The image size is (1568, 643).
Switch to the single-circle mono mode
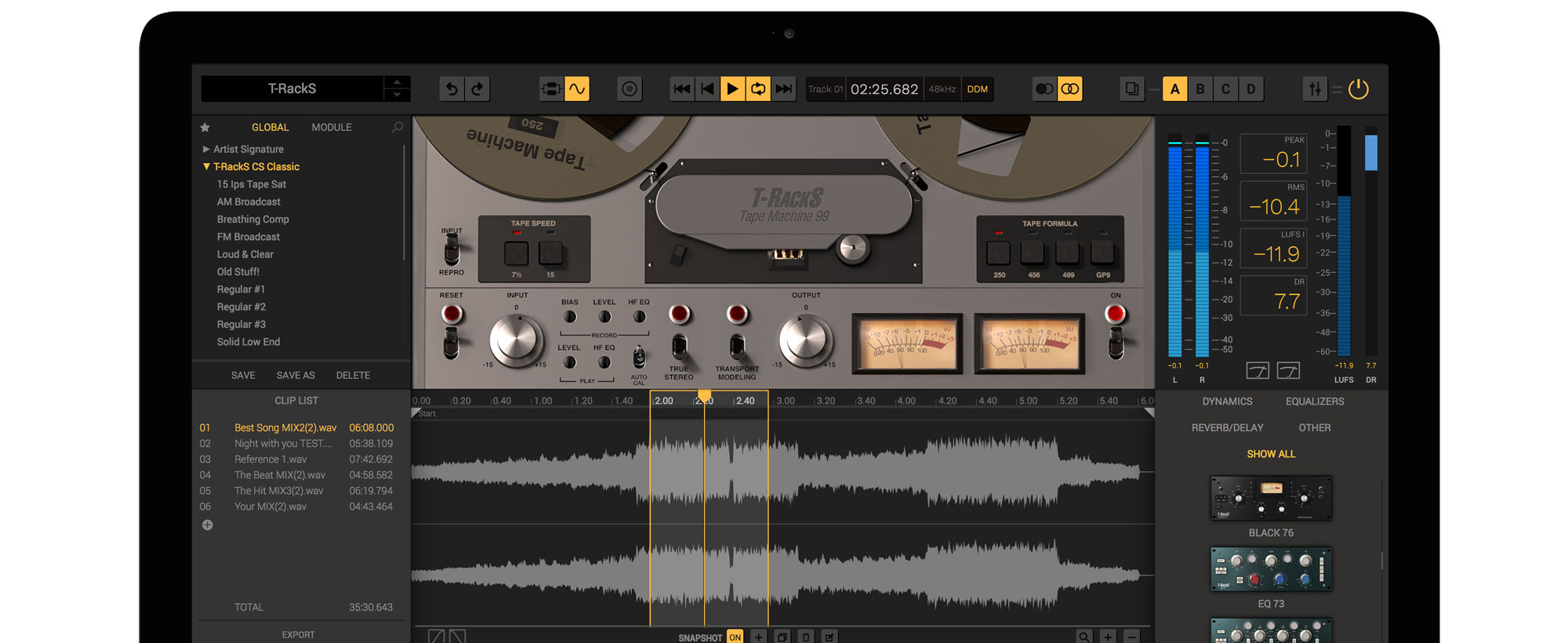[1044, 89]
